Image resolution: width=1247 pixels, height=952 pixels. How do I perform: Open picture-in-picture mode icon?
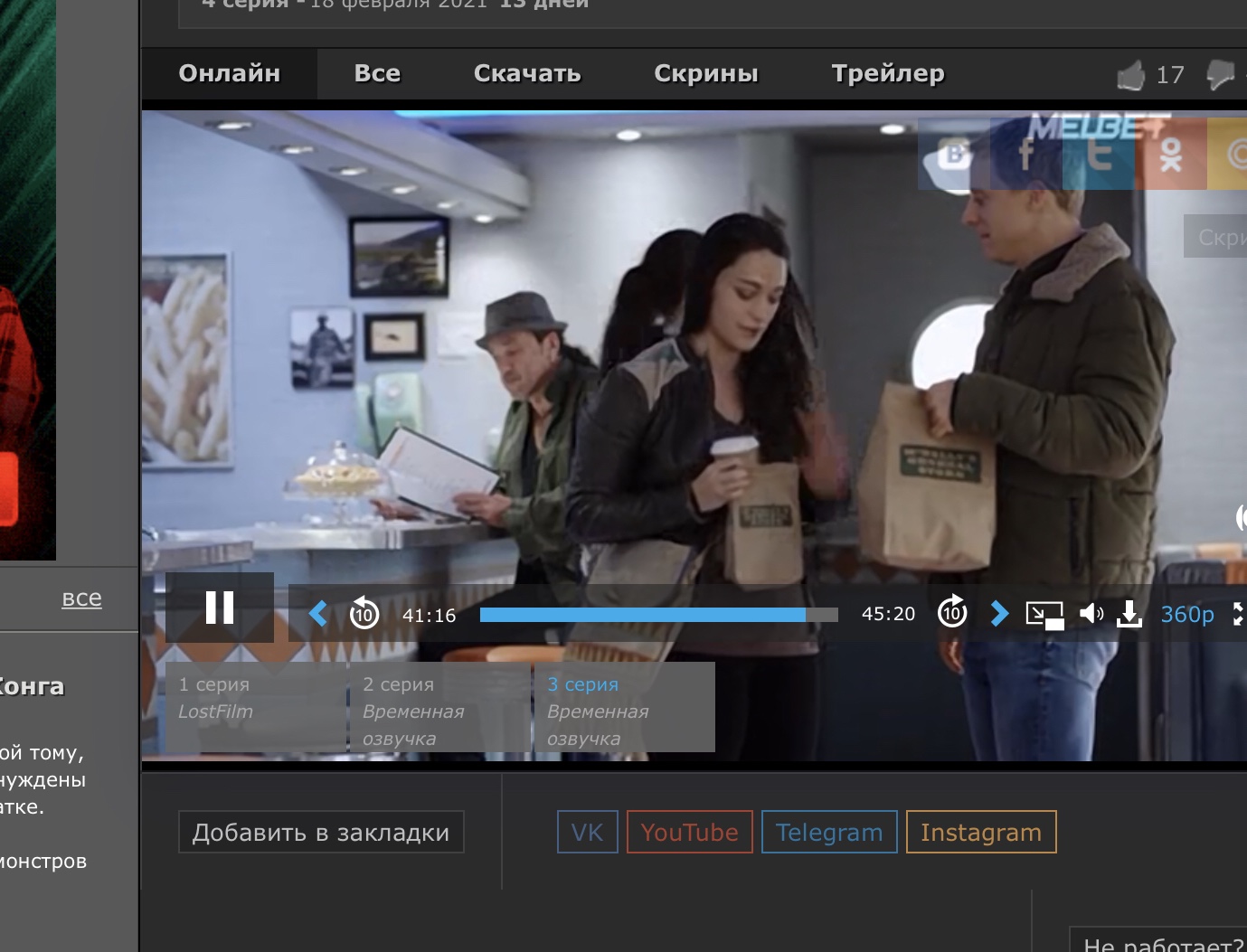pyautogui.click(x=1044, y=615)
